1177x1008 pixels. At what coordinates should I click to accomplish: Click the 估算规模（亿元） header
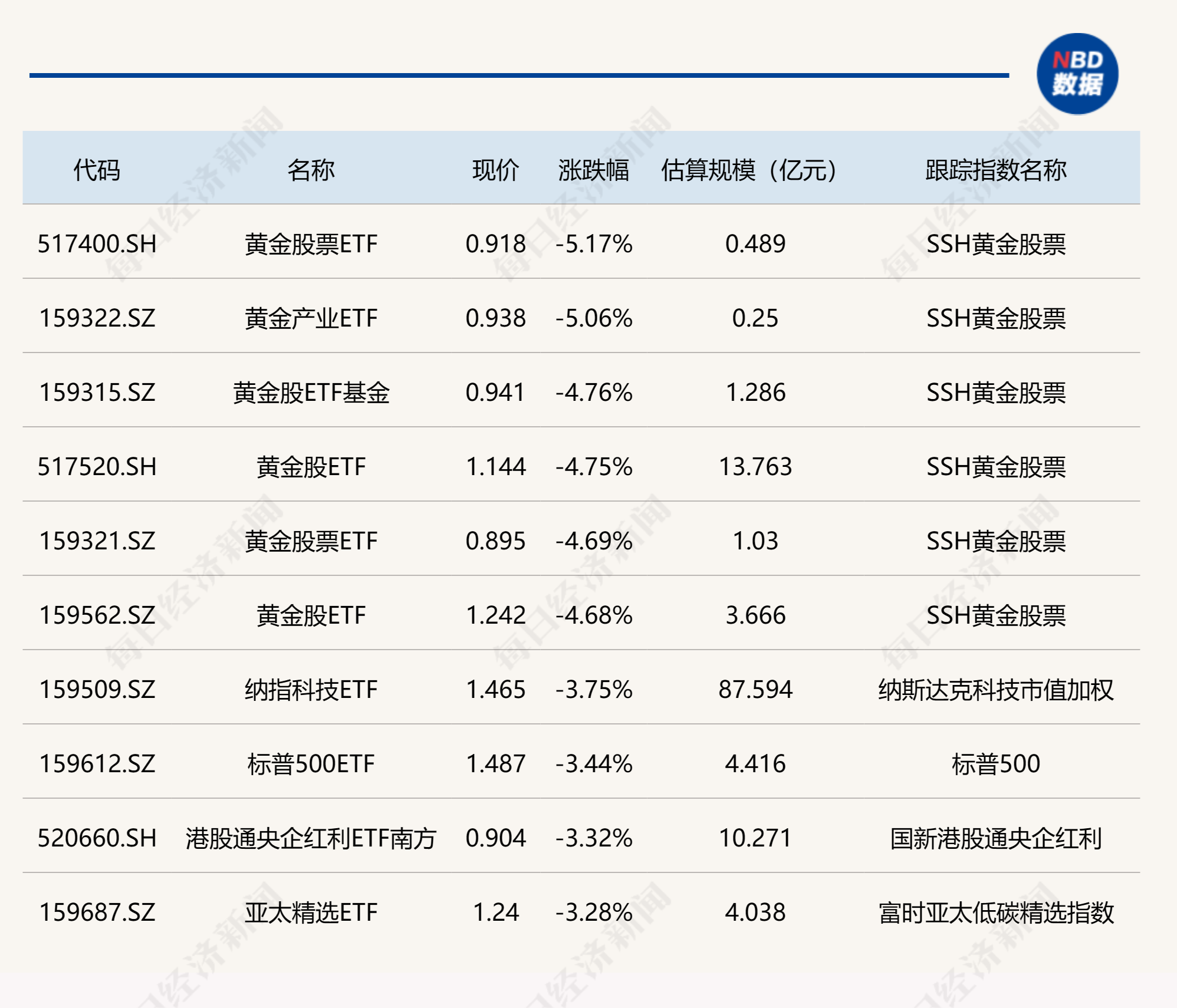(x=749, y=170)
